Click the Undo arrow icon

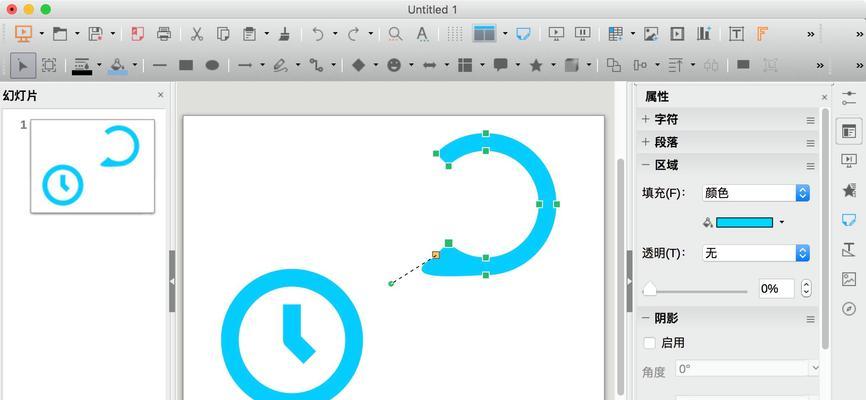[318, 34]
